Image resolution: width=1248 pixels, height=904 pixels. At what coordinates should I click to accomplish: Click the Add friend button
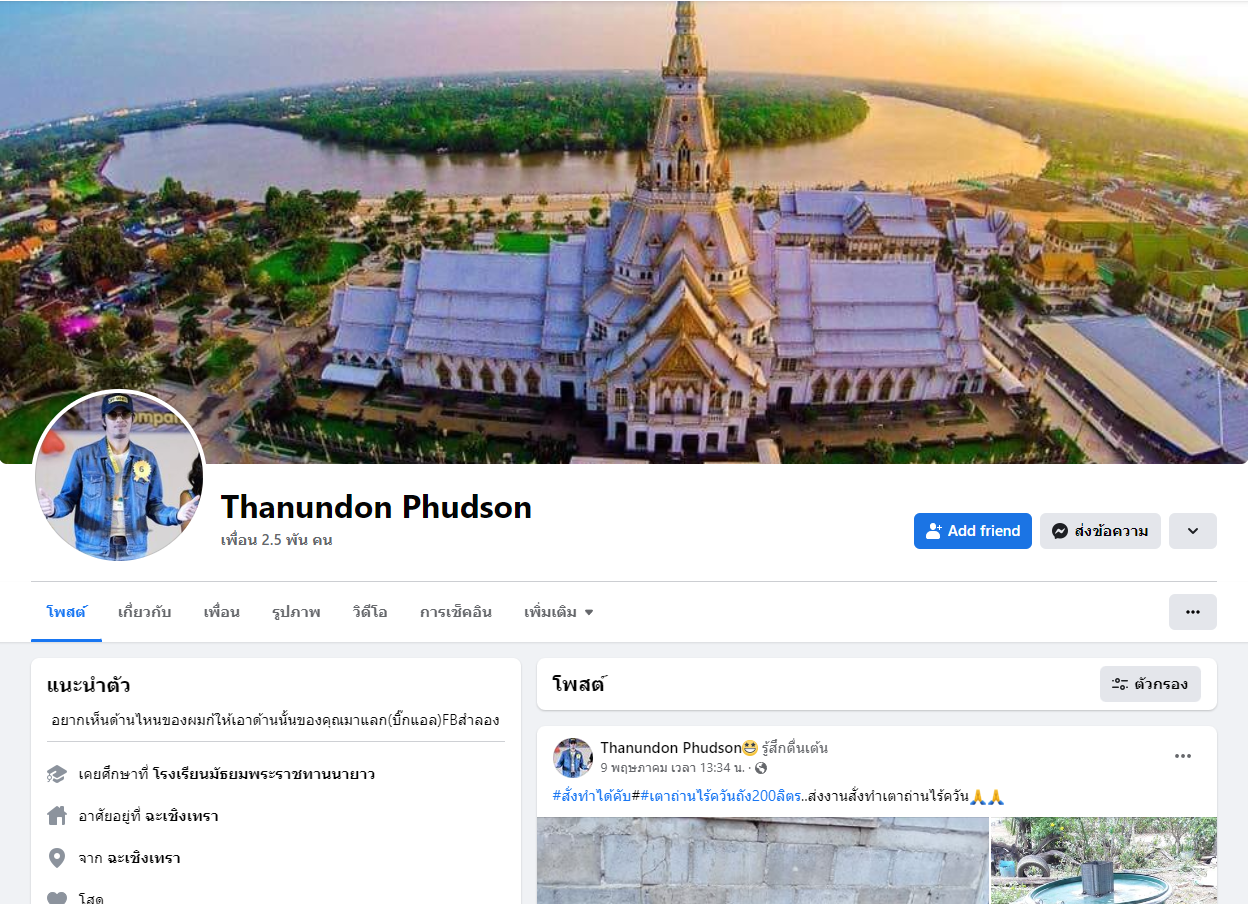pyautogui.click(x=972, y=531)
